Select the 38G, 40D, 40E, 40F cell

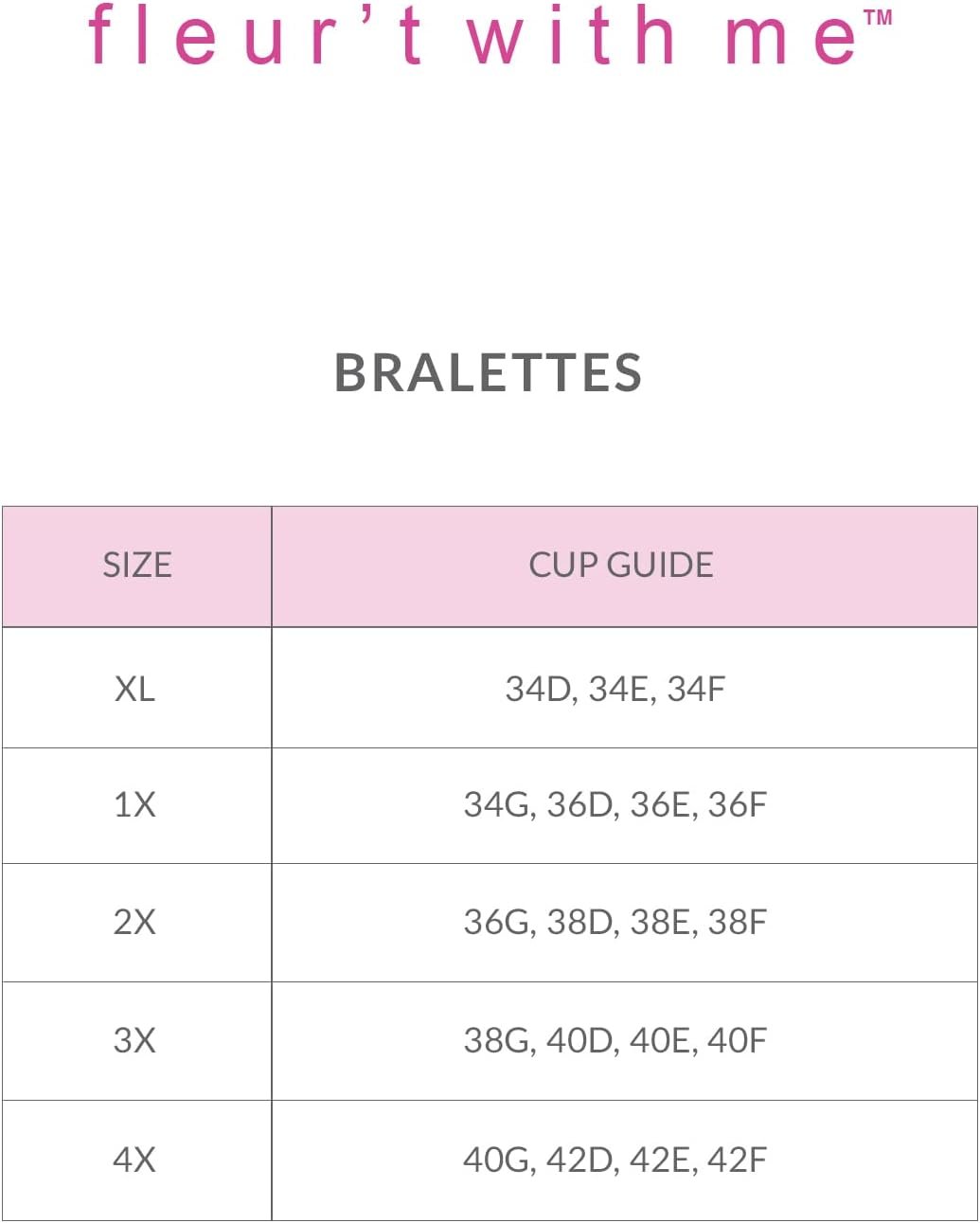click(625, 1040)
